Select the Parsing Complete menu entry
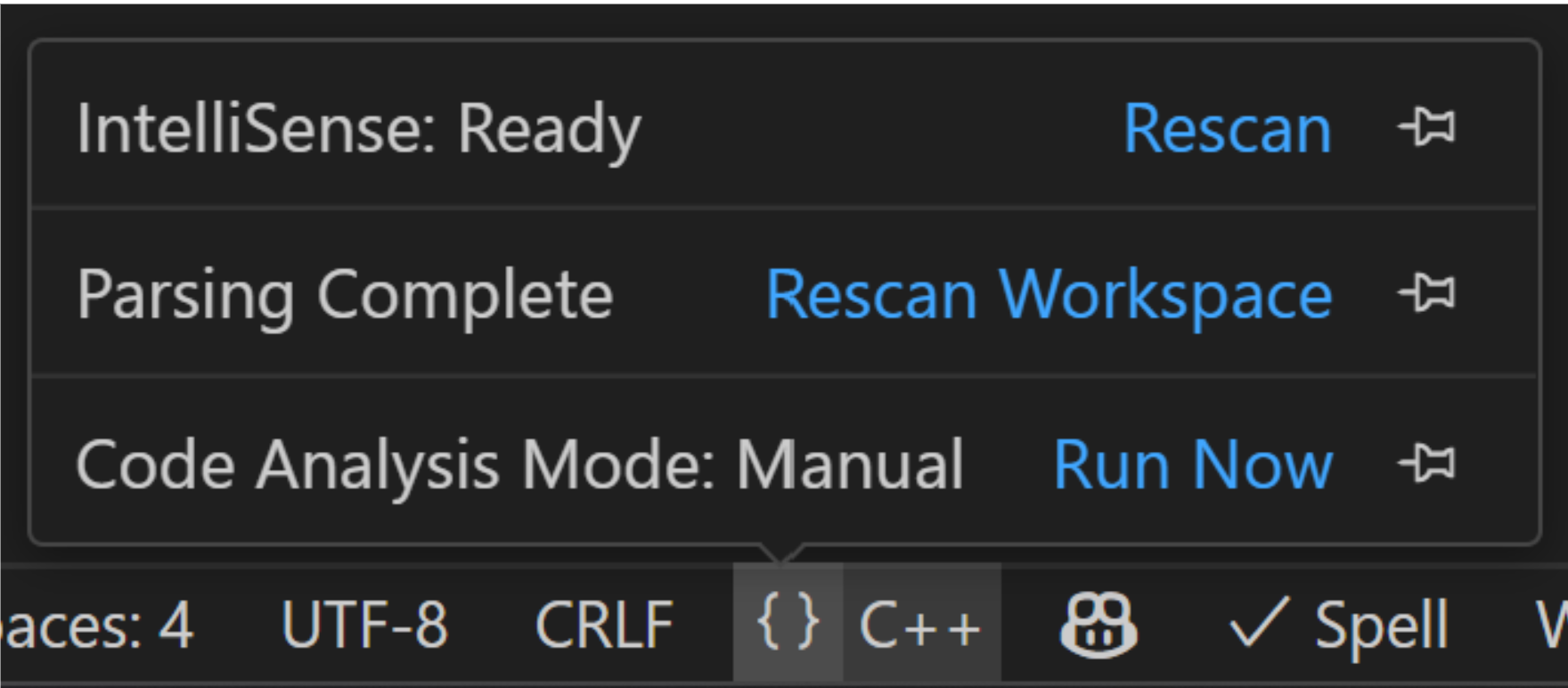The height and width of the screenshot is (688, 1568). coord(346,292)
